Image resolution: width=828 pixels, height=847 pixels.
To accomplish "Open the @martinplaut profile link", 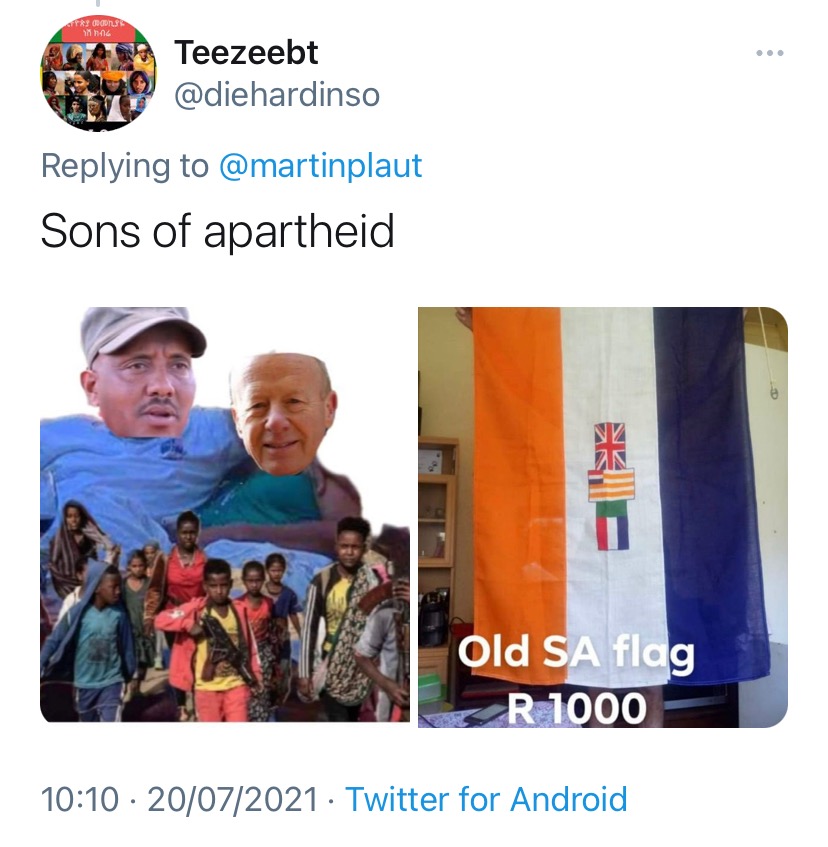I will point(320,165).
